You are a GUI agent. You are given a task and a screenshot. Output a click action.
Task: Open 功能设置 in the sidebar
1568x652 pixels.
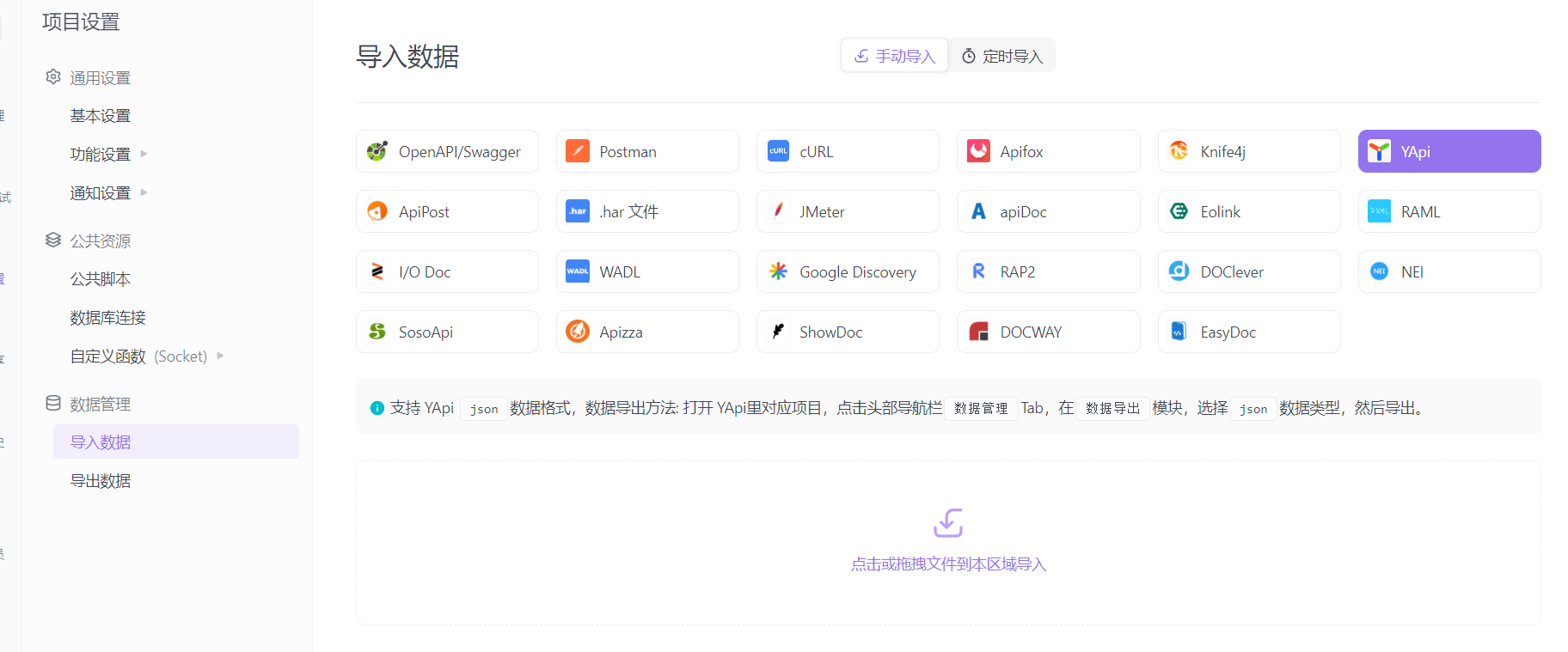coord(101,155)
